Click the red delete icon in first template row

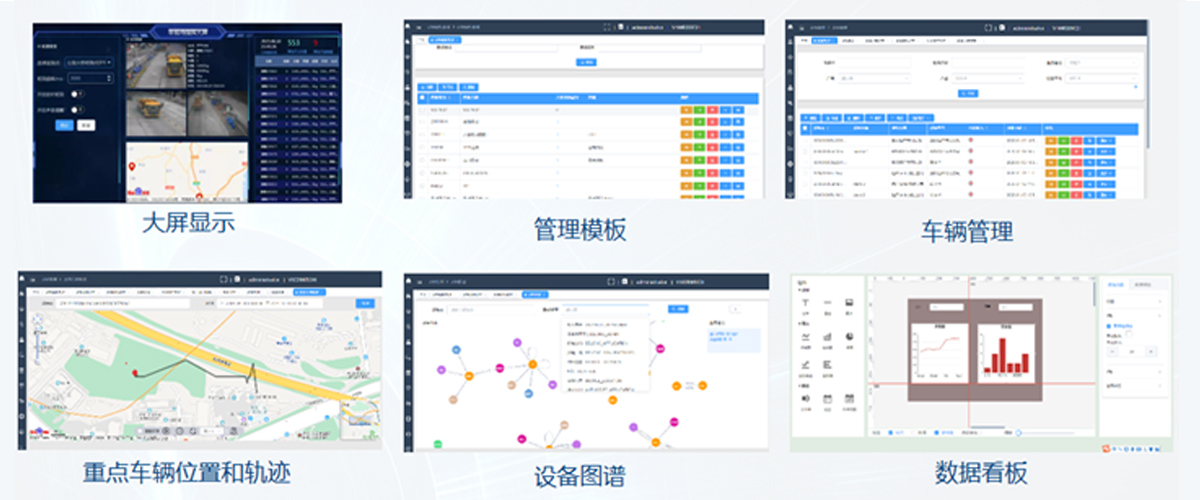pos(711,109)
